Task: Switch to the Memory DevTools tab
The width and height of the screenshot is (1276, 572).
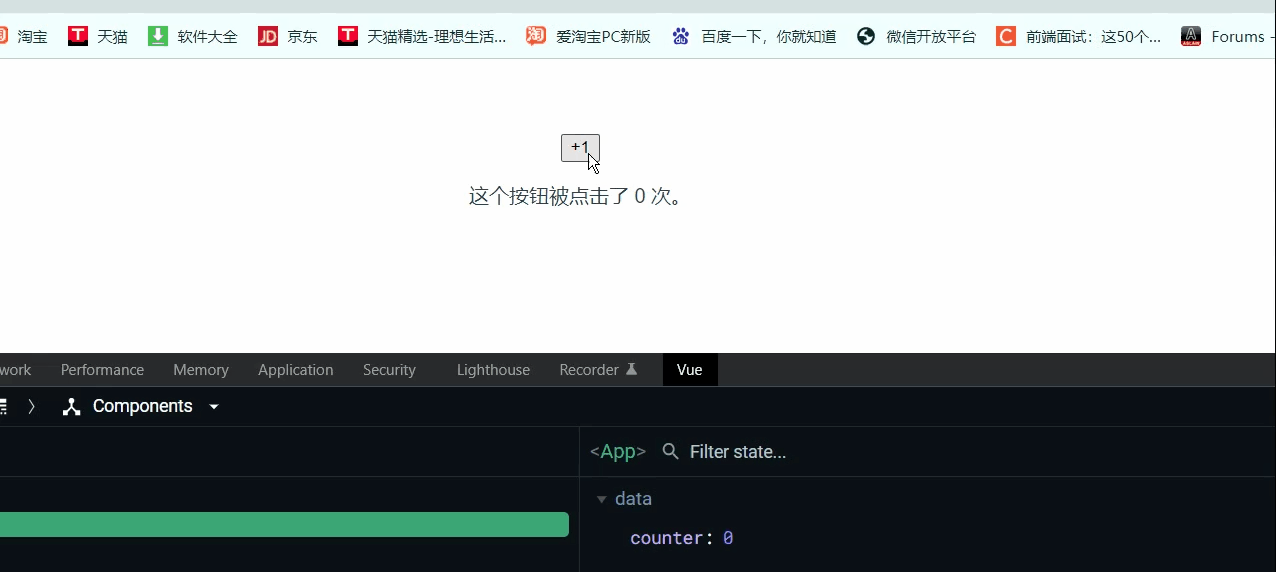Action: 201,370
